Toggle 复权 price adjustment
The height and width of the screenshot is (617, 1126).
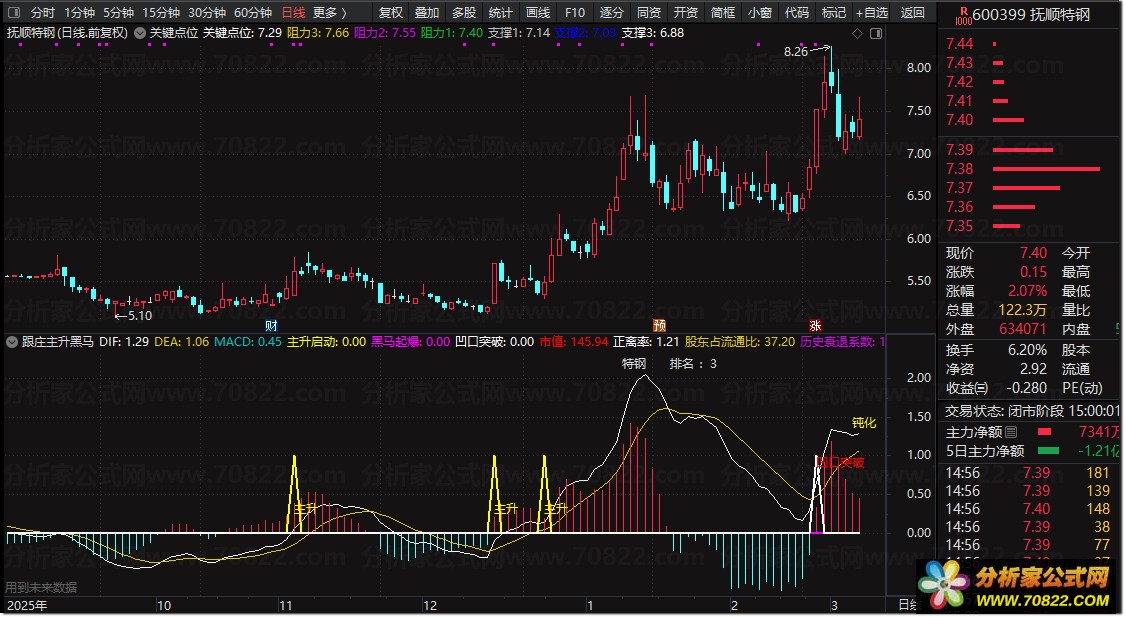tap(391, 13)
